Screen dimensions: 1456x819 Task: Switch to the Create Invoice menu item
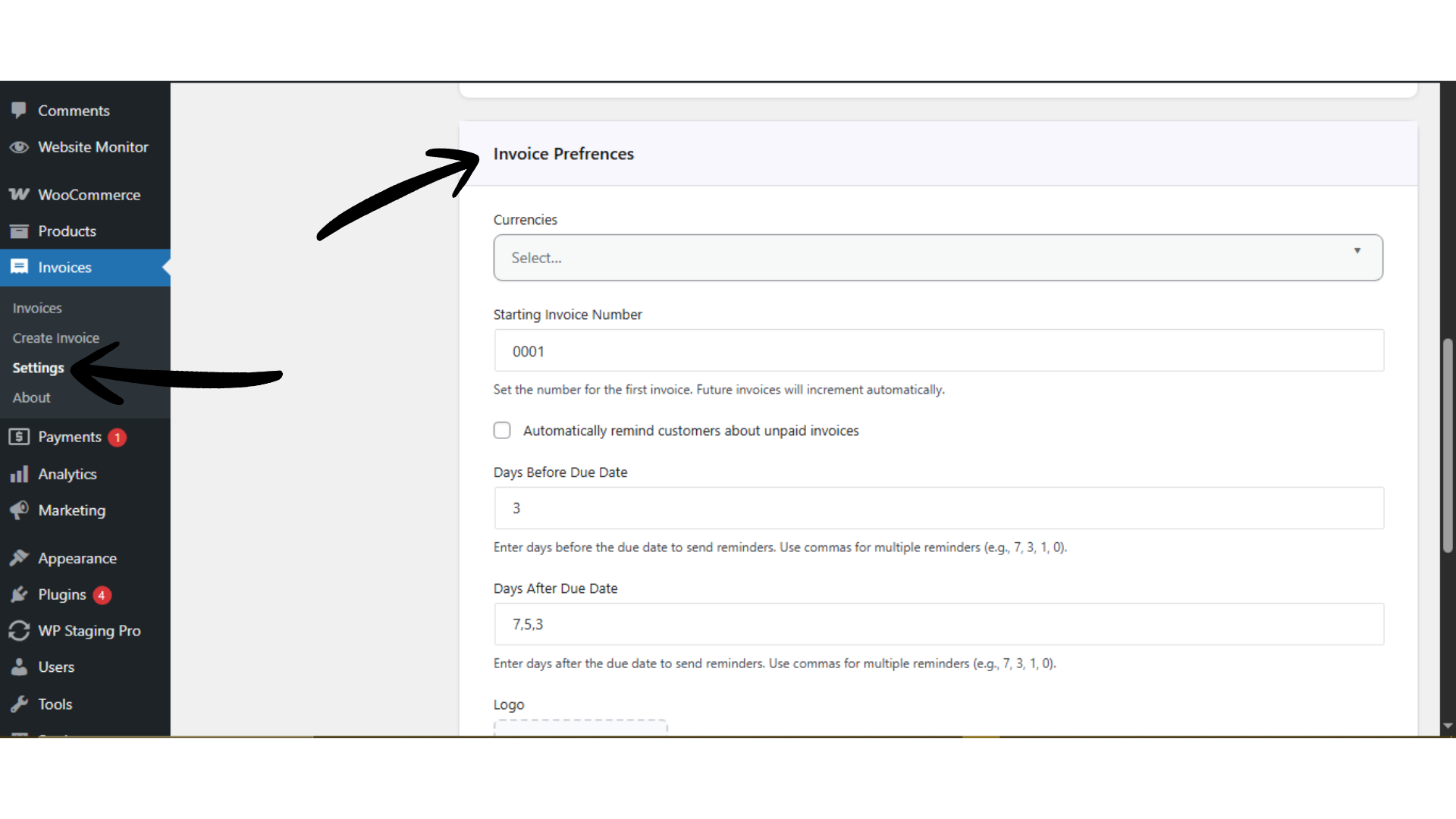(55, 337)
